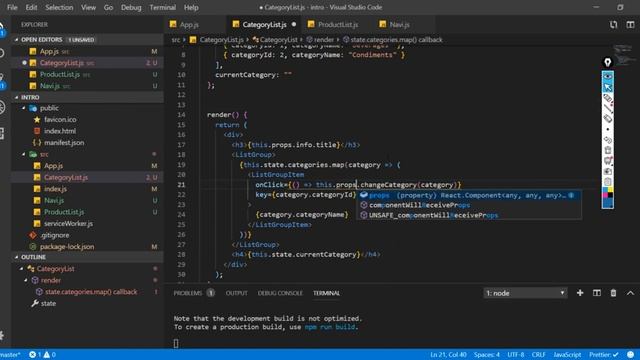Maximize panel with the up chevron
The width and height of the screenshot is (640, 360).
pos(630,293)
